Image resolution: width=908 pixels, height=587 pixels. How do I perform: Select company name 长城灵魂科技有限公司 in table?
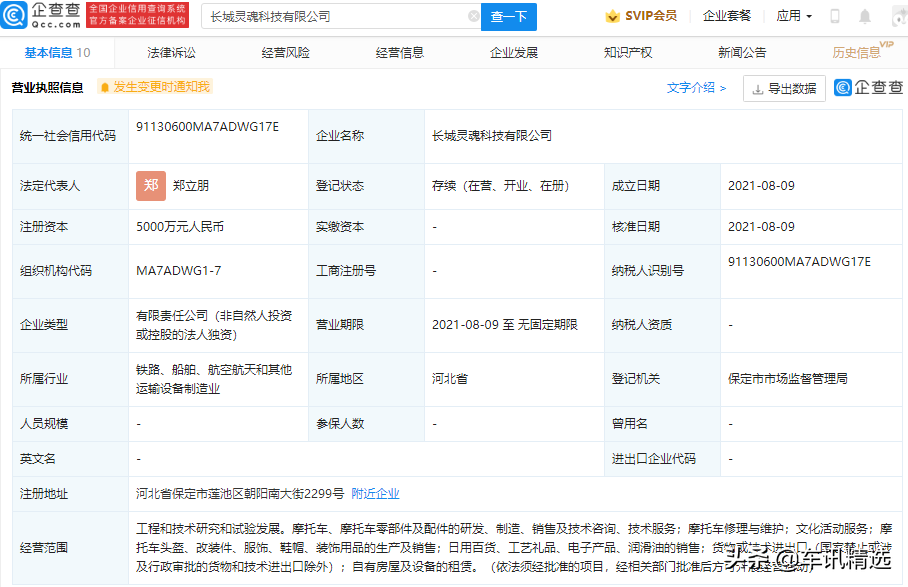492,136
